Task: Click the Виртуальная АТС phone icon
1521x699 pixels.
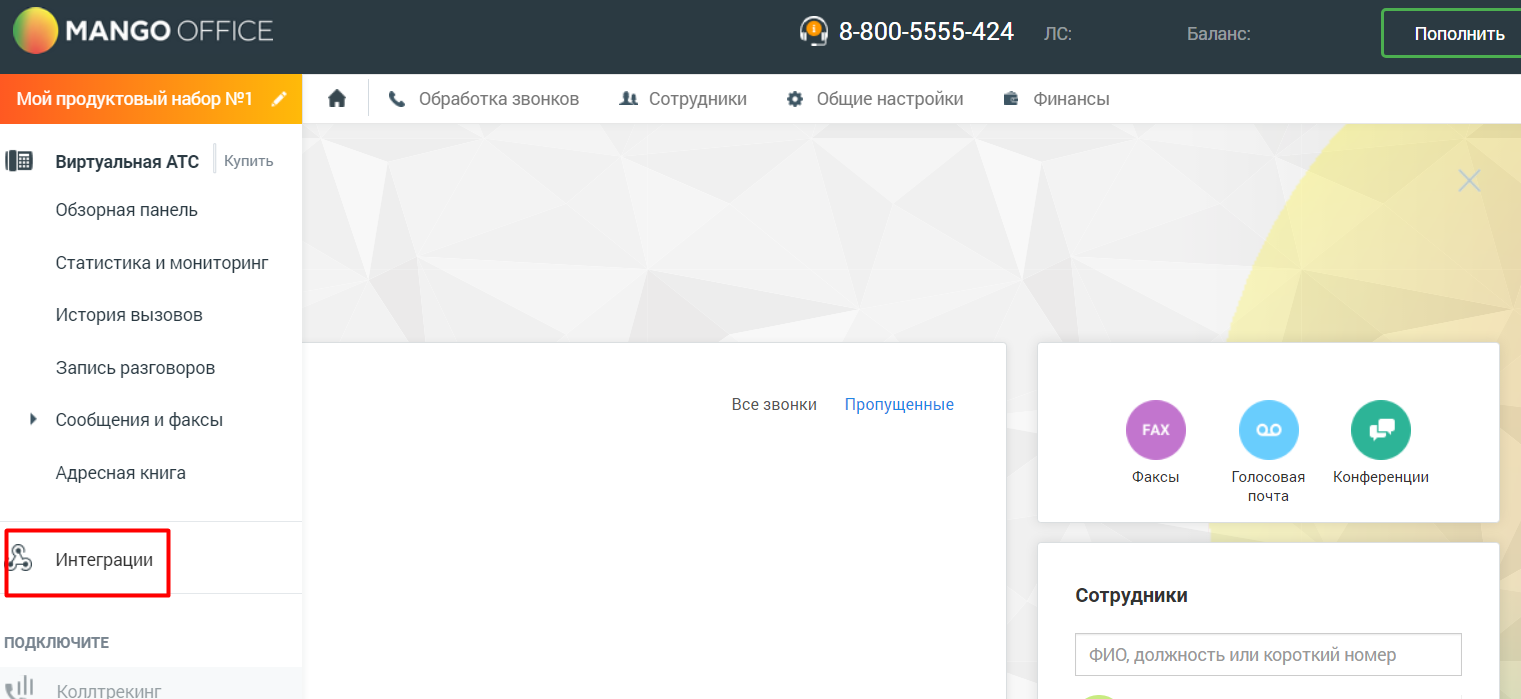Action: click(19, 161)
